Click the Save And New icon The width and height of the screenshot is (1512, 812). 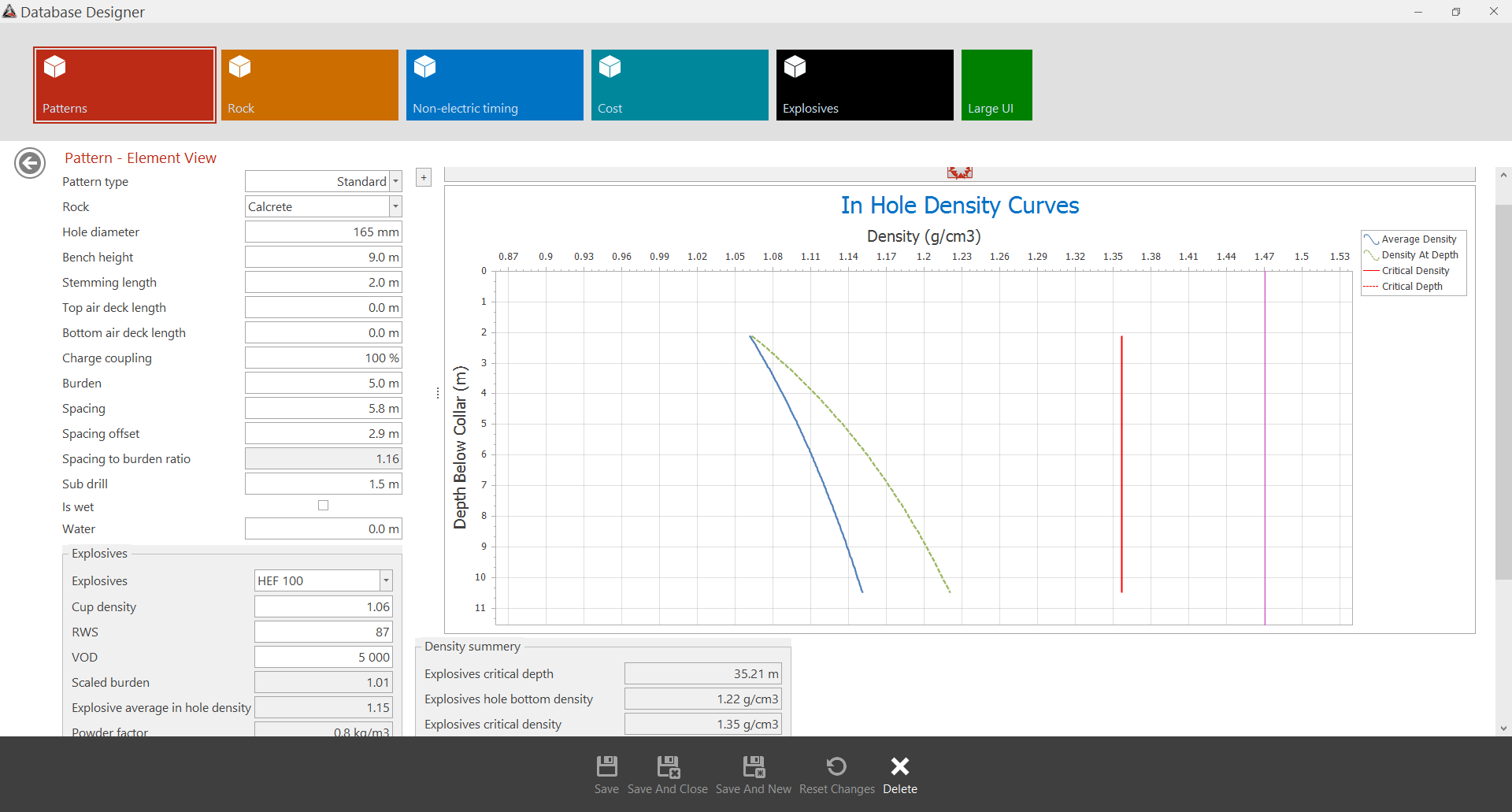point(753,766)
